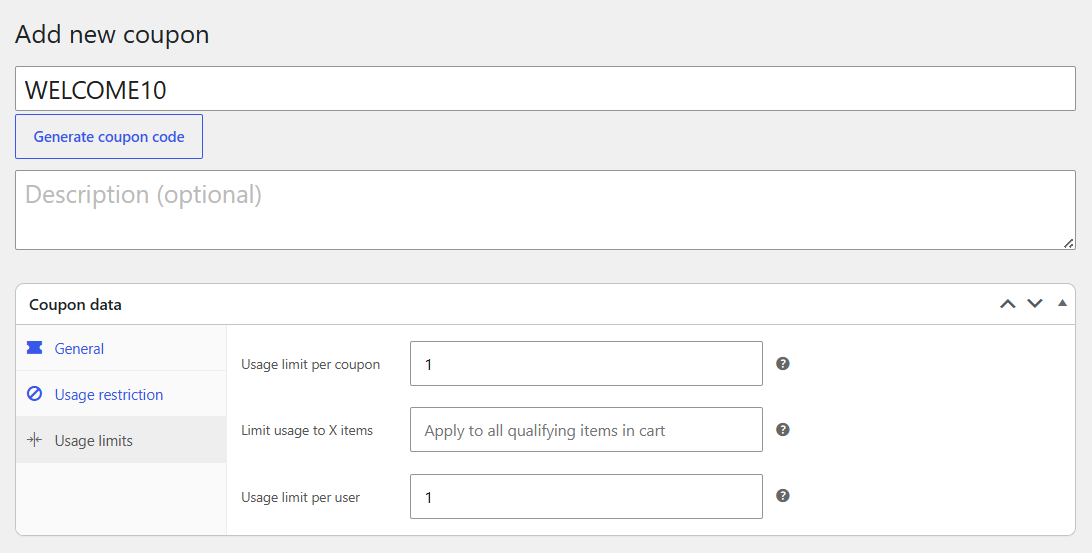Open the General tab
The width and height of the screenshot is (1092, 553).
click(x=121, y=348)
